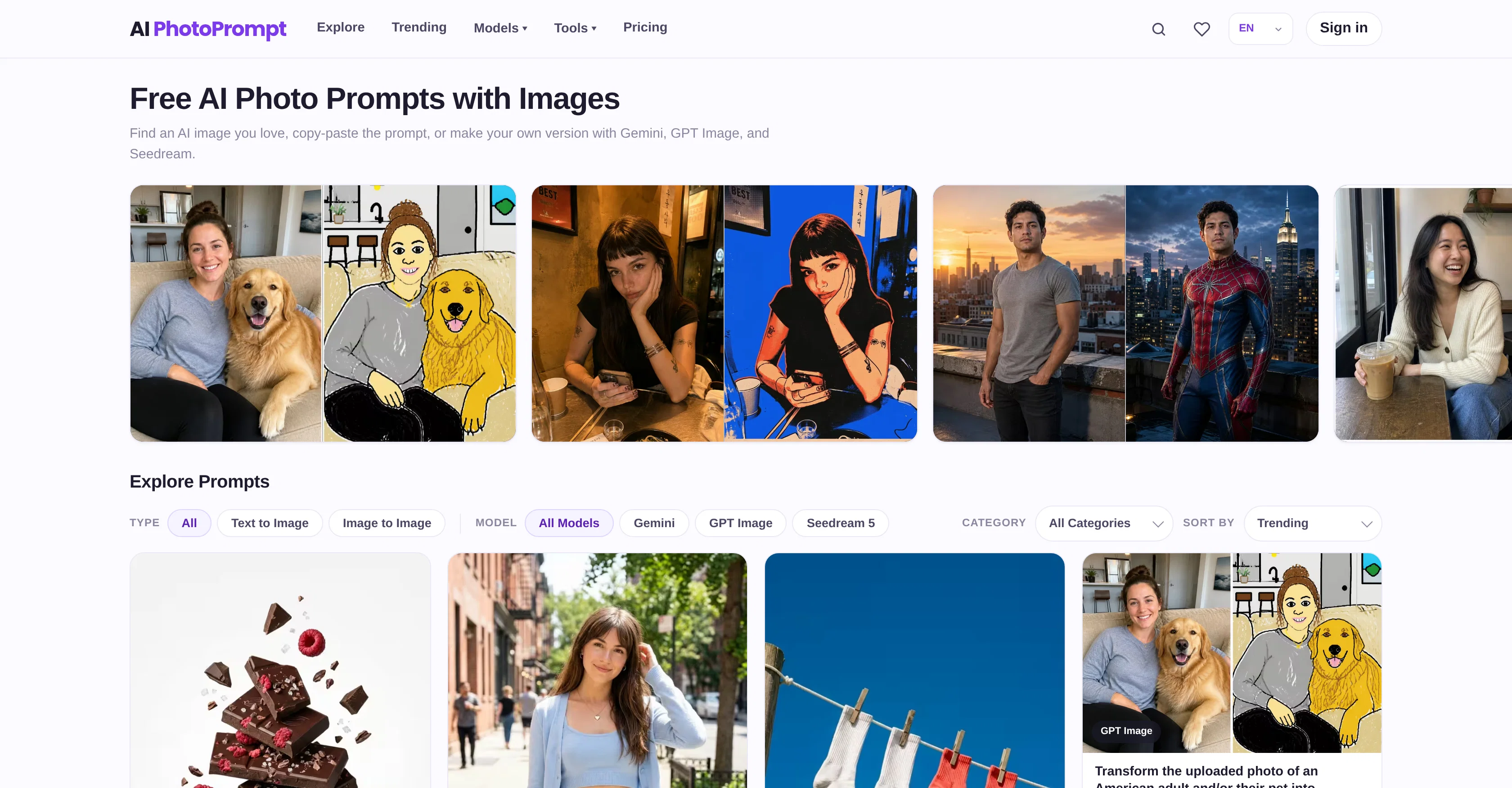The image size is (1512, 788).
Task: Open the Pricing page
Action: [644, 27]
